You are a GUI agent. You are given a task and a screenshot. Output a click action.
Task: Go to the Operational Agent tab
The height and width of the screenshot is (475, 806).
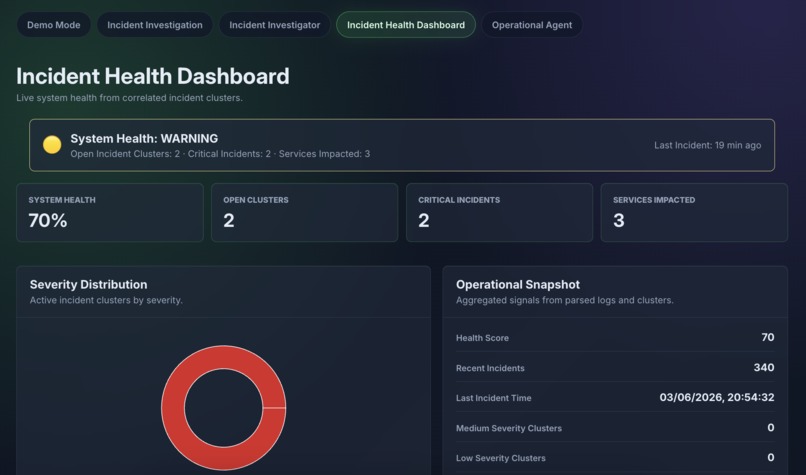click(x=532, y=25)
